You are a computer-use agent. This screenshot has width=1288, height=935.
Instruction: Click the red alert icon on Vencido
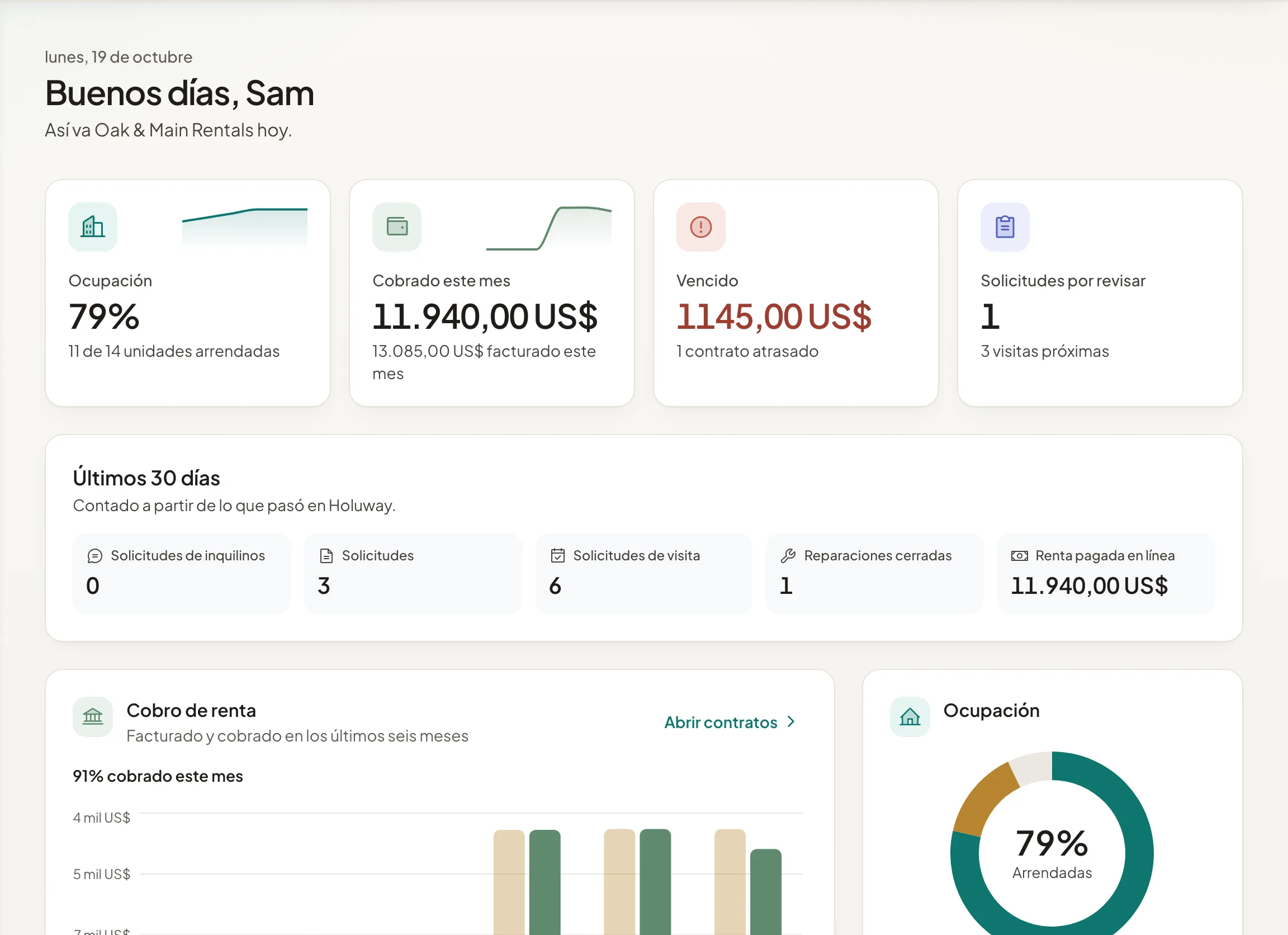[701, 226]
